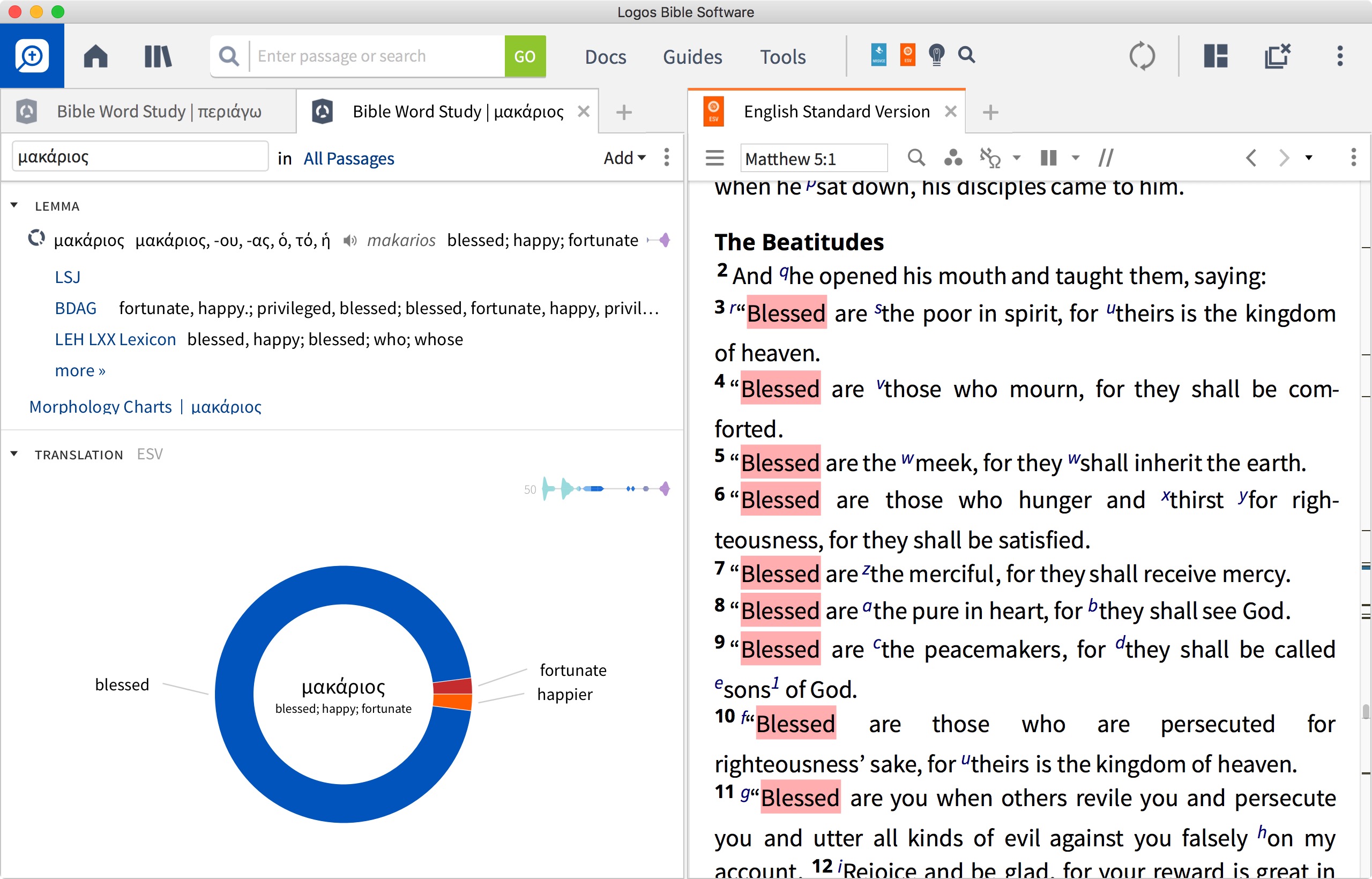Open LEH LXX Lexicon link
Image resolution: width=1372 pixels, height=879 pixels.
[115, 340]
